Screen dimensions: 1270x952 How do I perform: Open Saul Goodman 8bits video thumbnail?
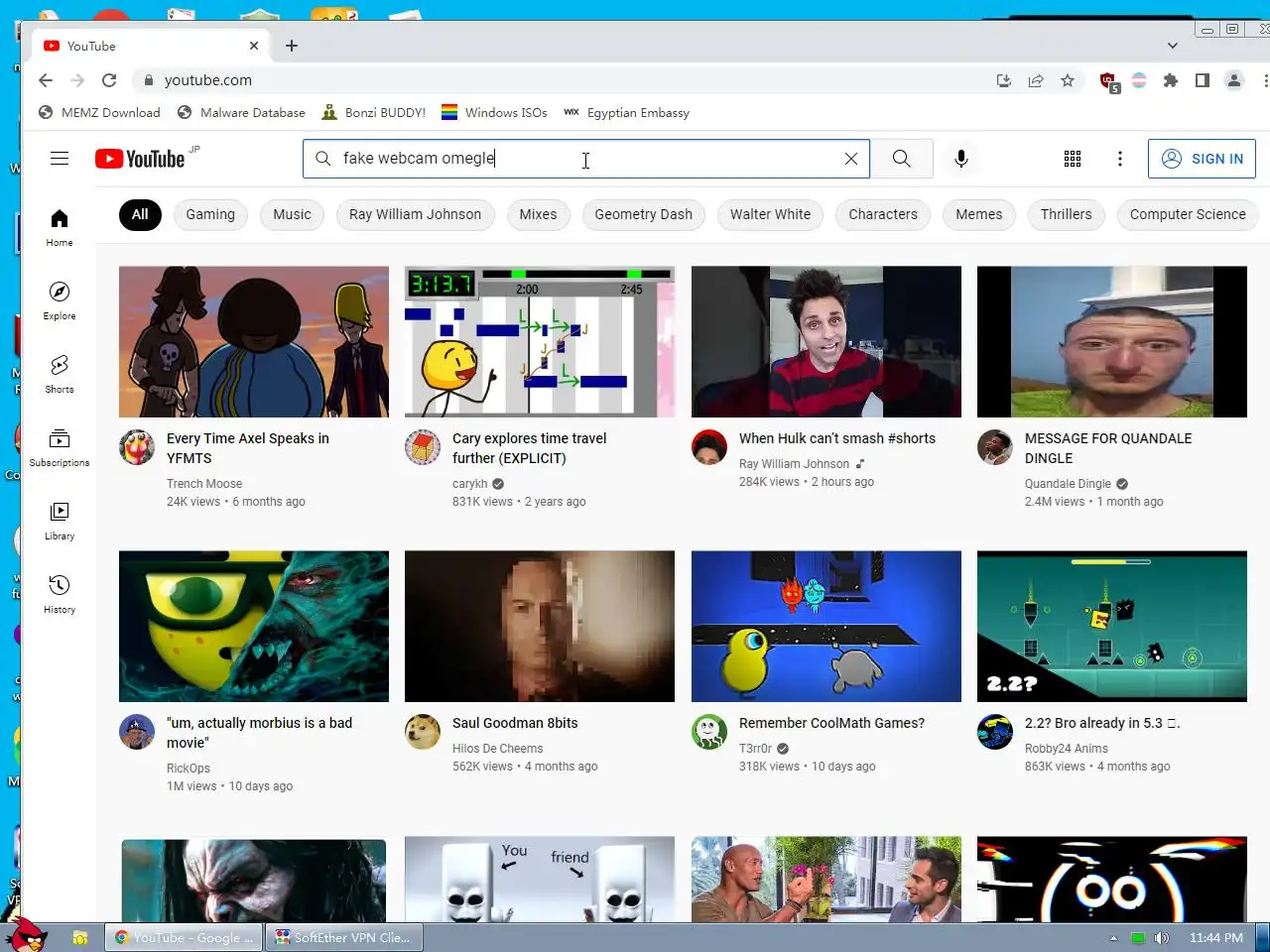click(x=540, y=626)
